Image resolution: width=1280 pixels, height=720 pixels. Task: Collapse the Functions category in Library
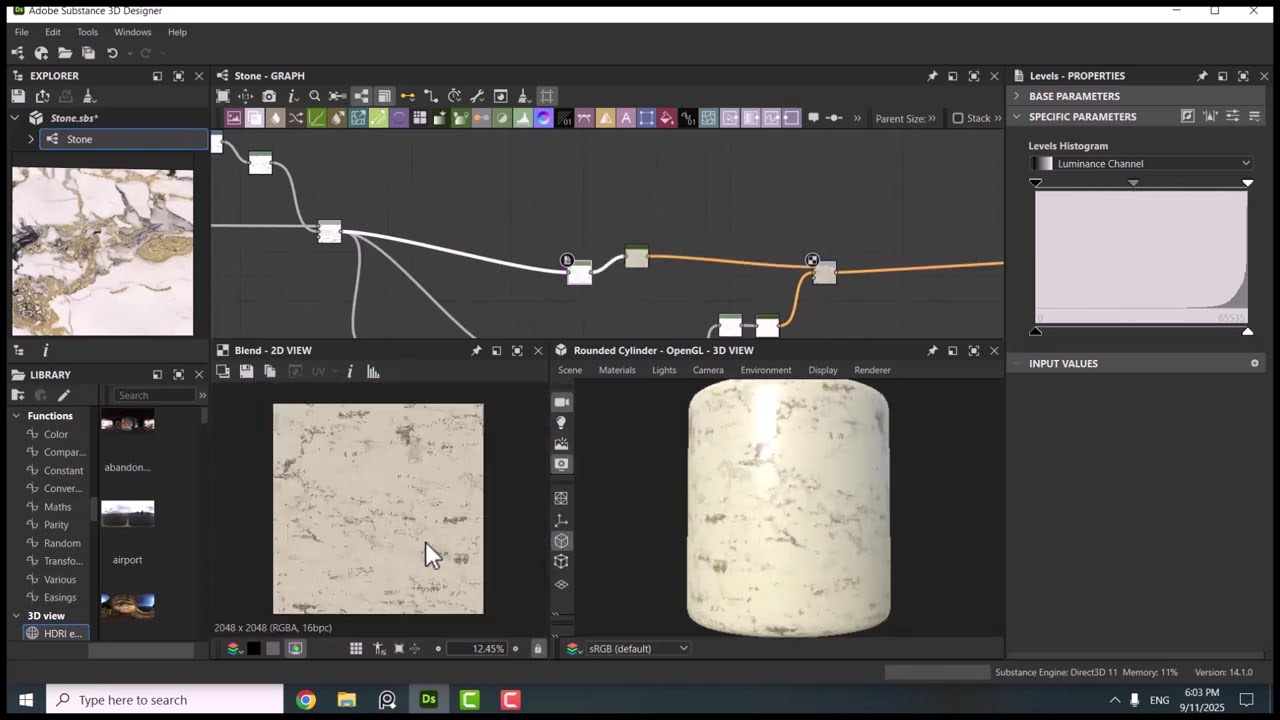click(16, 416)
